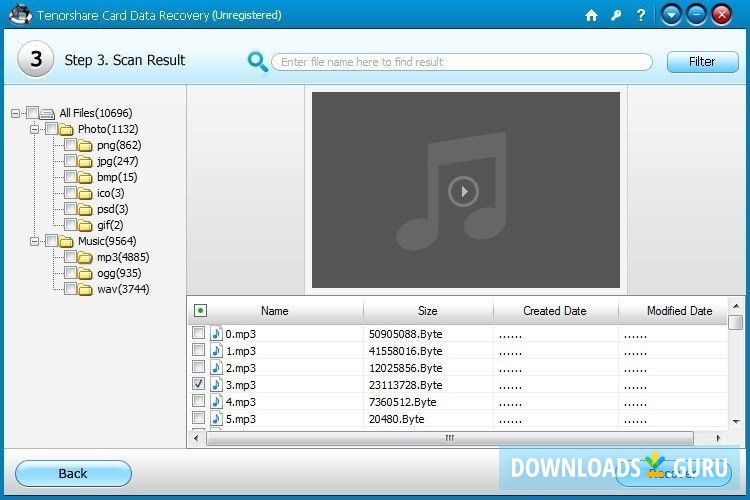Check the 1.mp3 file checkbox
750x500 pixels.
[199, 350]
